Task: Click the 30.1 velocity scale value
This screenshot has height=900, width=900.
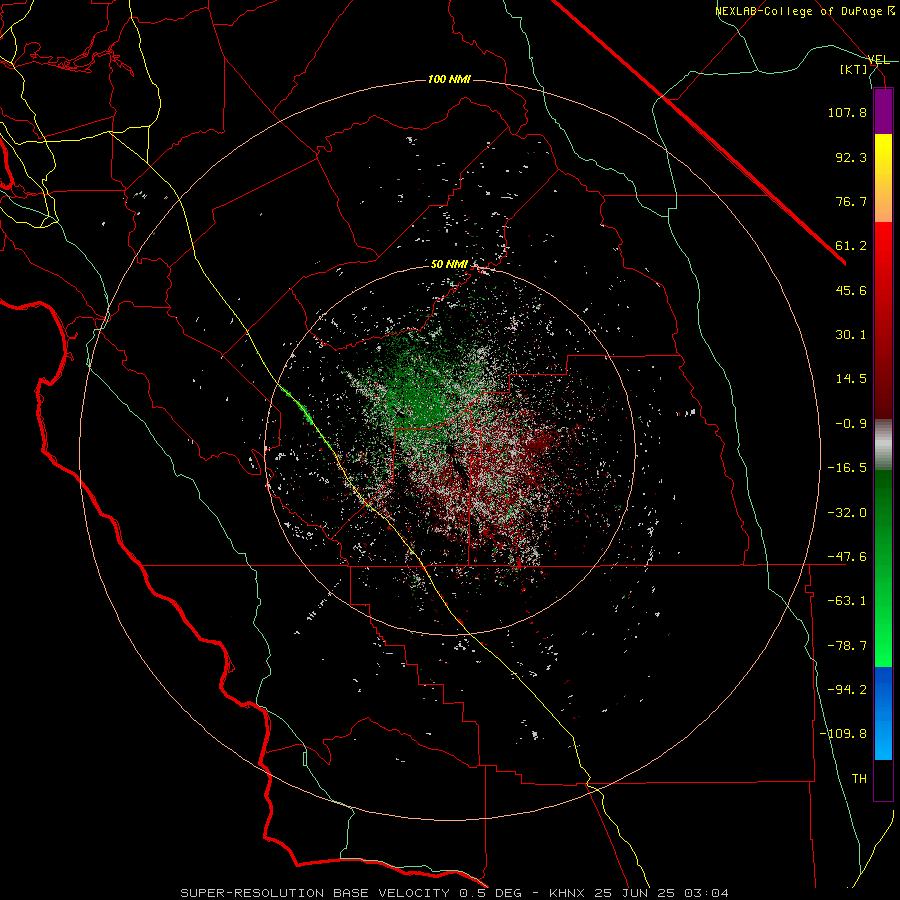Action: [x=851, y=335]
